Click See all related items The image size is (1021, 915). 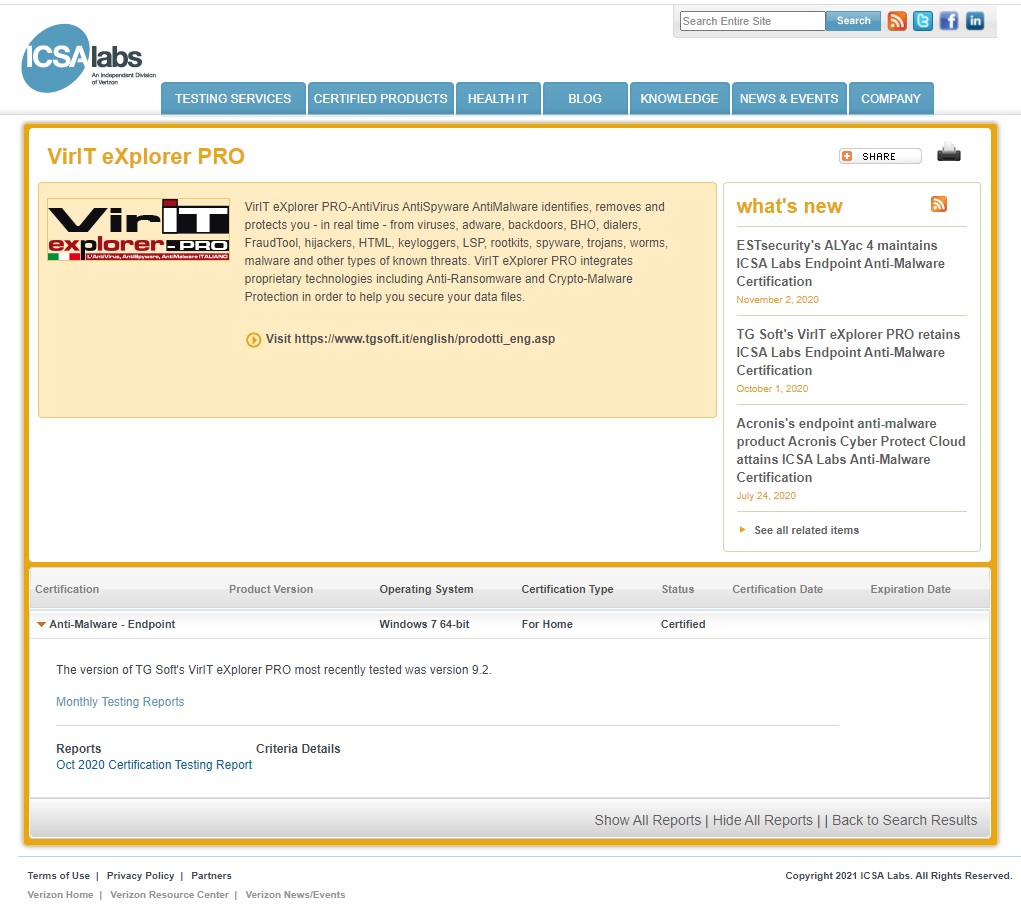(806, 530)
